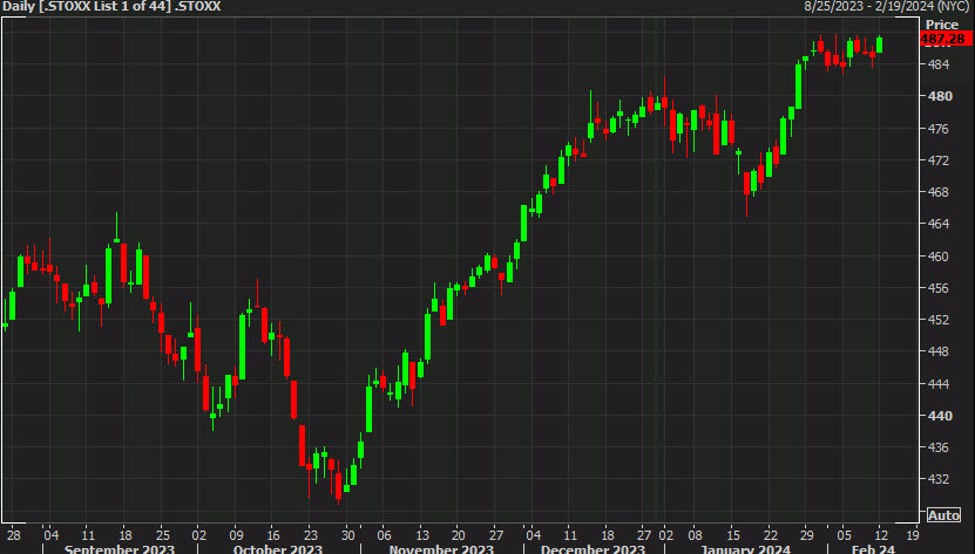Click the '15' date label on the time axis

734,535
